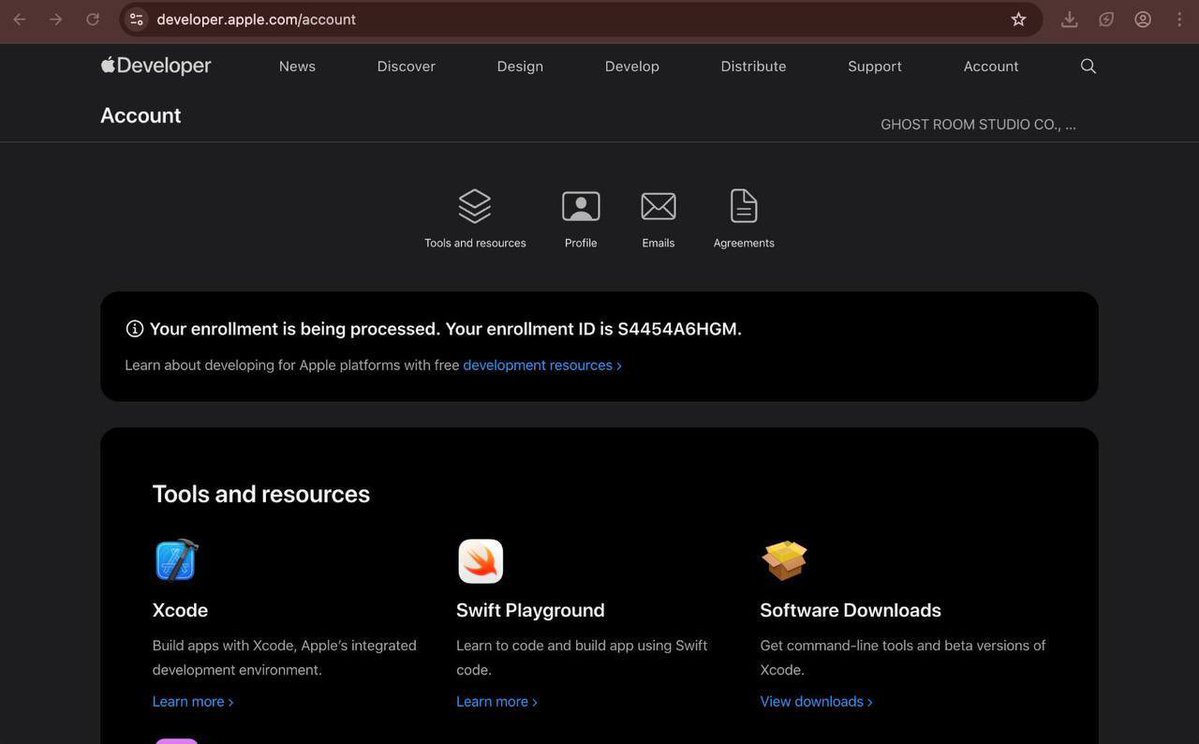This screenshot has width=1199, height=744.
Task: Click the Xcode heading
Action: pyautogui.click(x=180, y=610)
